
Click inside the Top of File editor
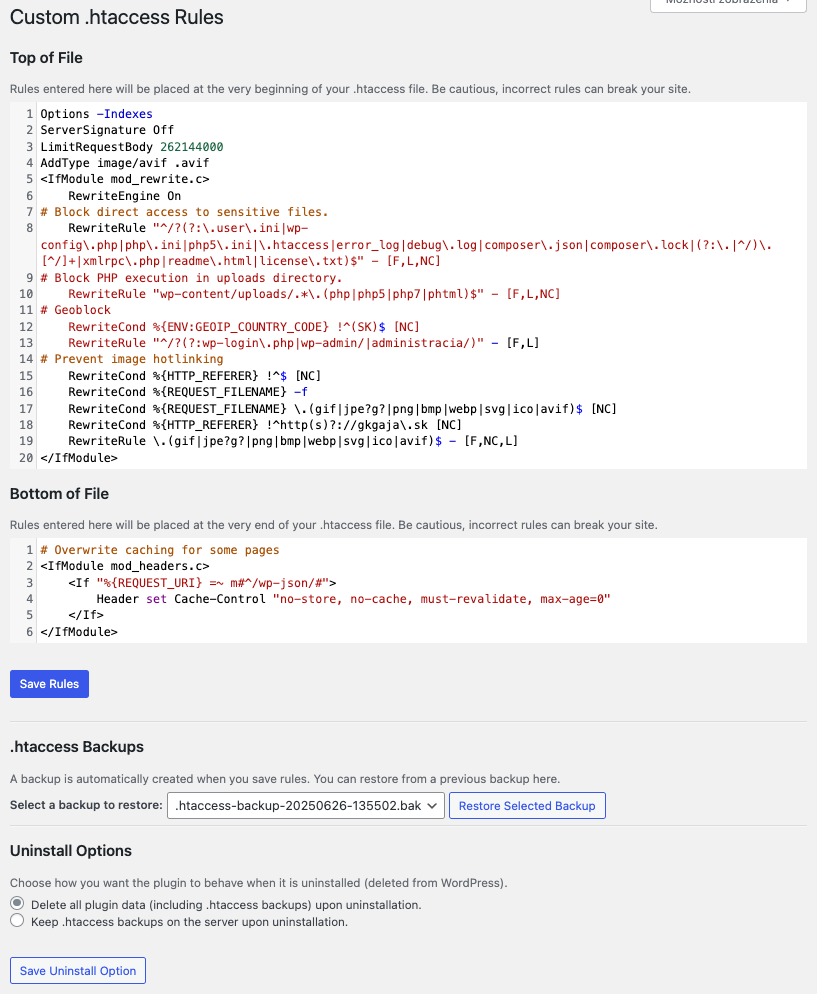(x=400, y=280)
